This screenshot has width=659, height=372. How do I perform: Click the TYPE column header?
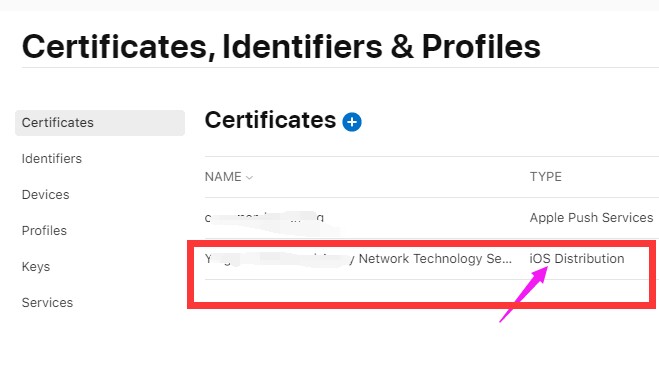point(546,177)
